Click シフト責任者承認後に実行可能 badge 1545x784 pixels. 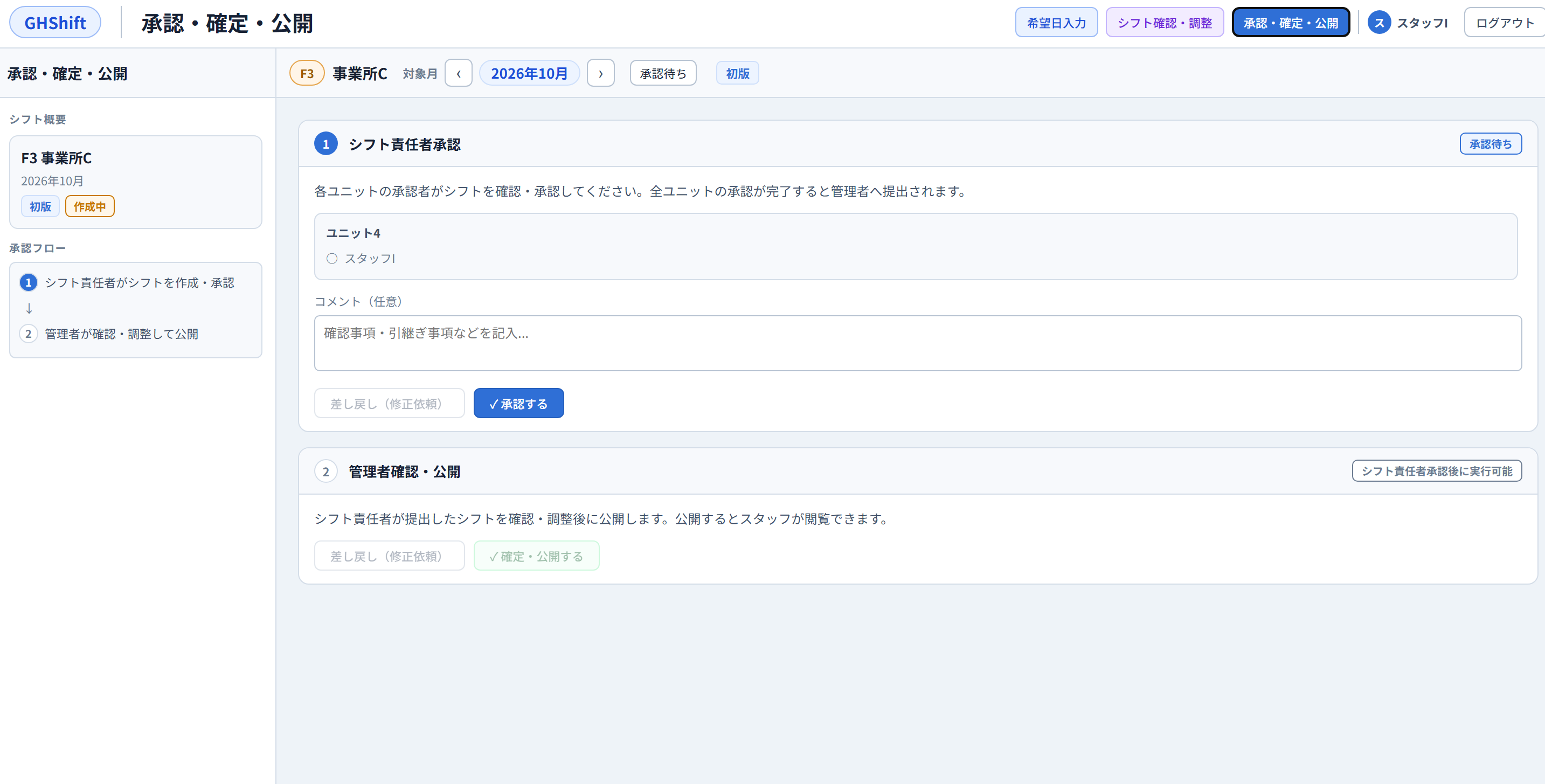pos(1437,471)
